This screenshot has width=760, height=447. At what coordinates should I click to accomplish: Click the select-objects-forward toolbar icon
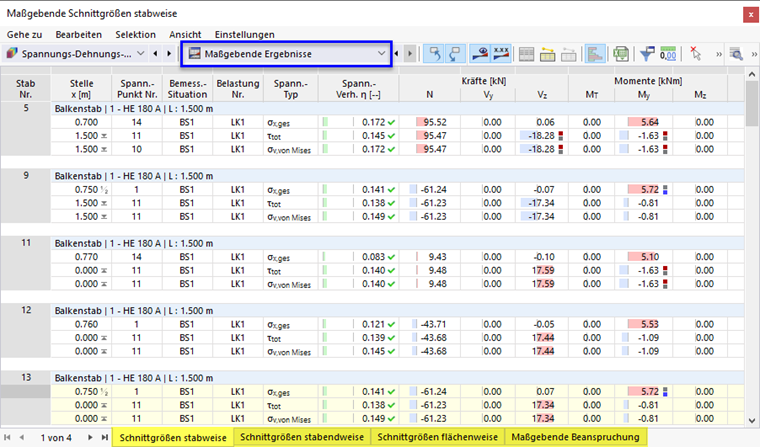pos(455,54)
